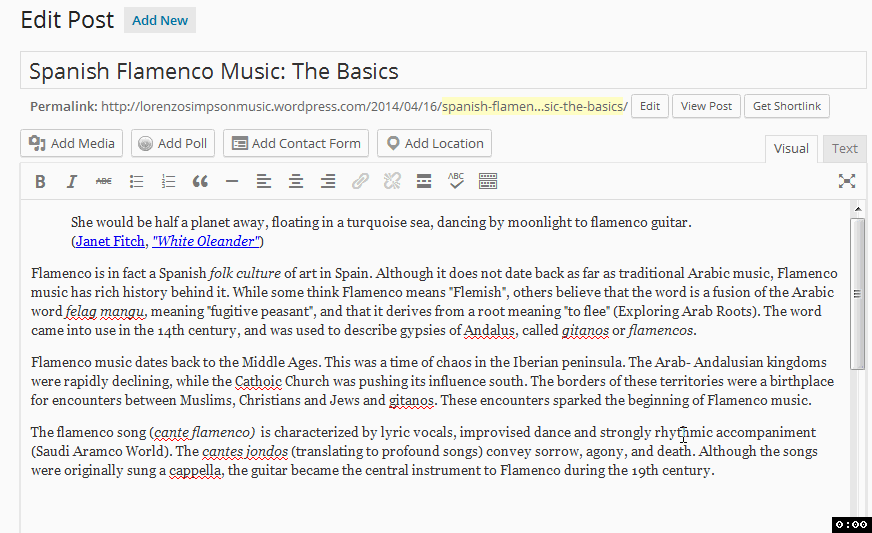
Task: Insert a bulleted list
Action: [136, 181]
